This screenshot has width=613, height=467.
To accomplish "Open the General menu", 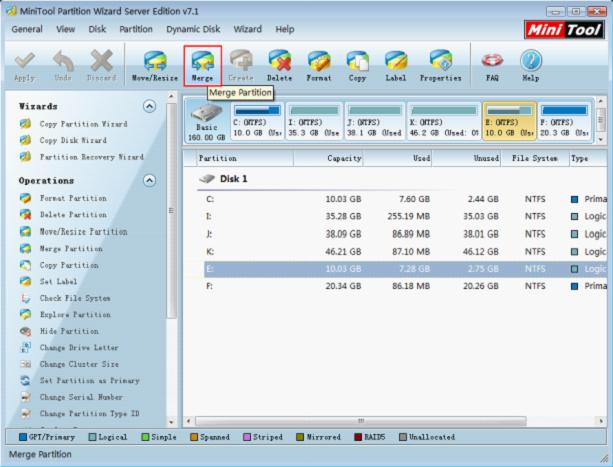I will click(x=27, y=29).
